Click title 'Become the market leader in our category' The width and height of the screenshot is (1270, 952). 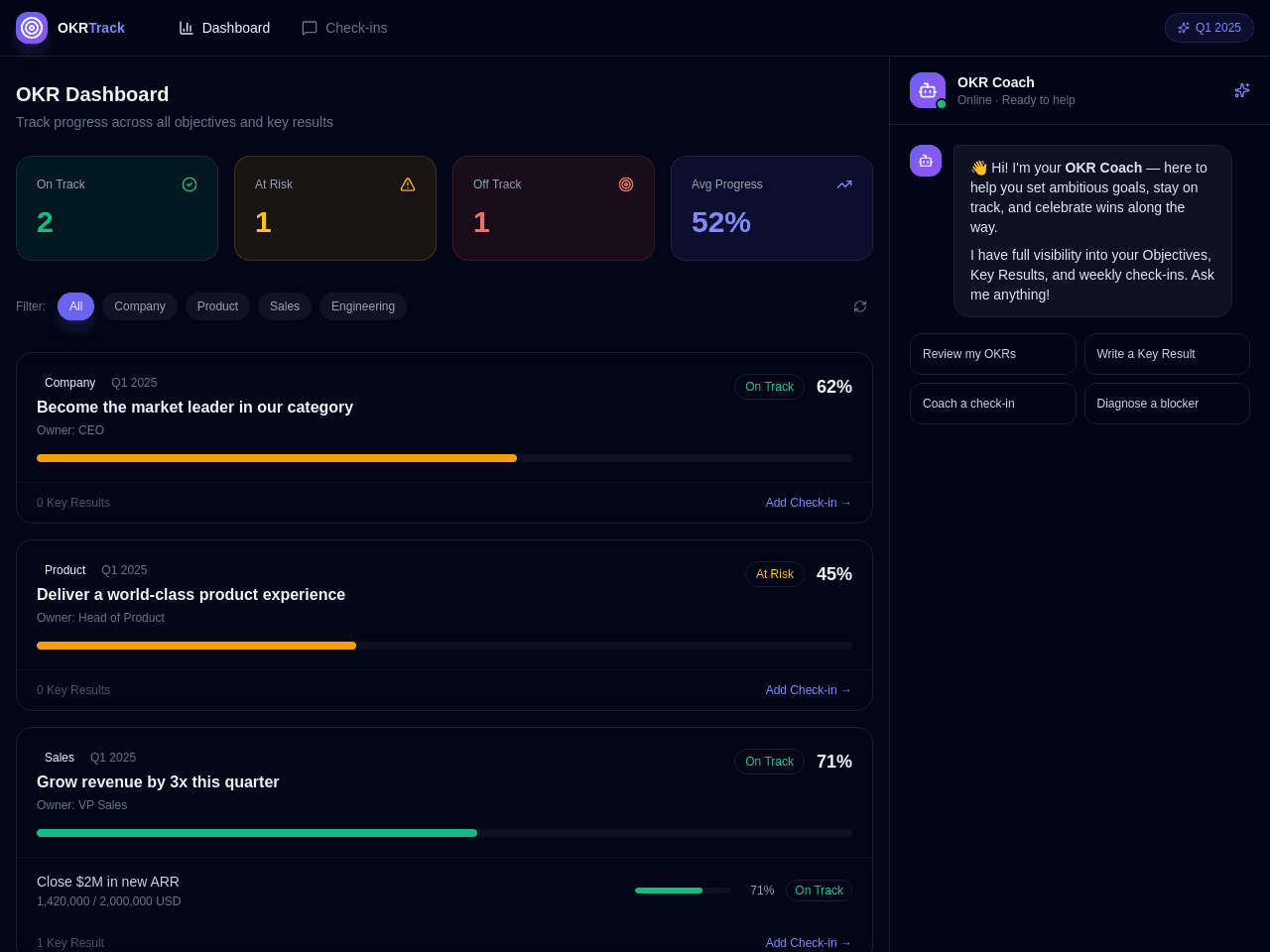pos(194,408)
